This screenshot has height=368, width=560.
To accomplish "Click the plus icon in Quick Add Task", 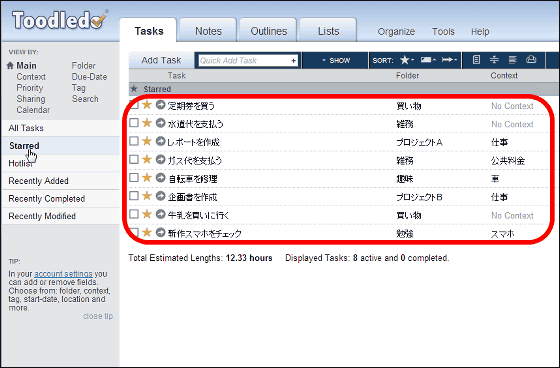I will point(294,61).
